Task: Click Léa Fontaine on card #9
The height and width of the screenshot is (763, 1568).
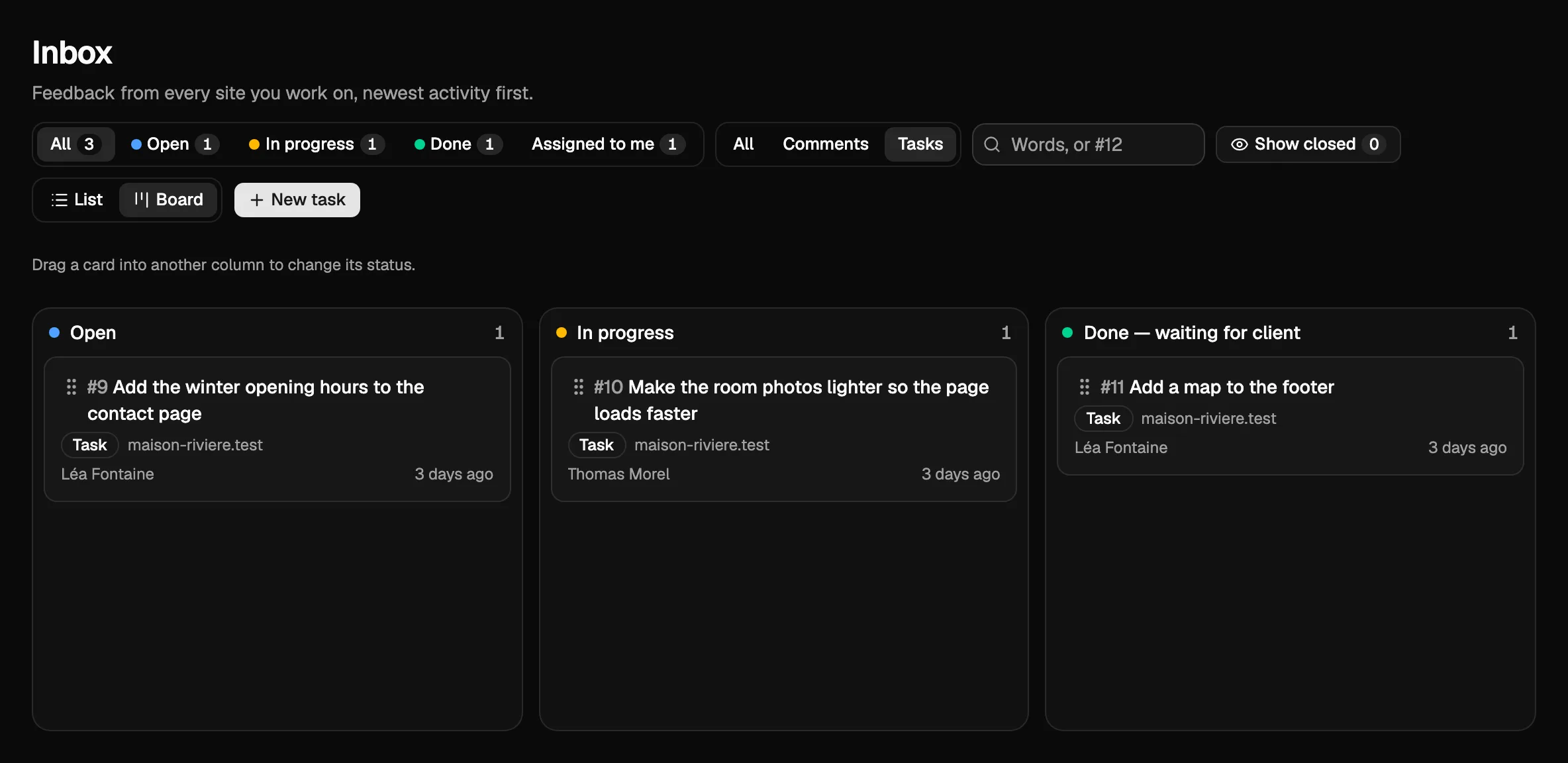Action: (x=108, y=474)
